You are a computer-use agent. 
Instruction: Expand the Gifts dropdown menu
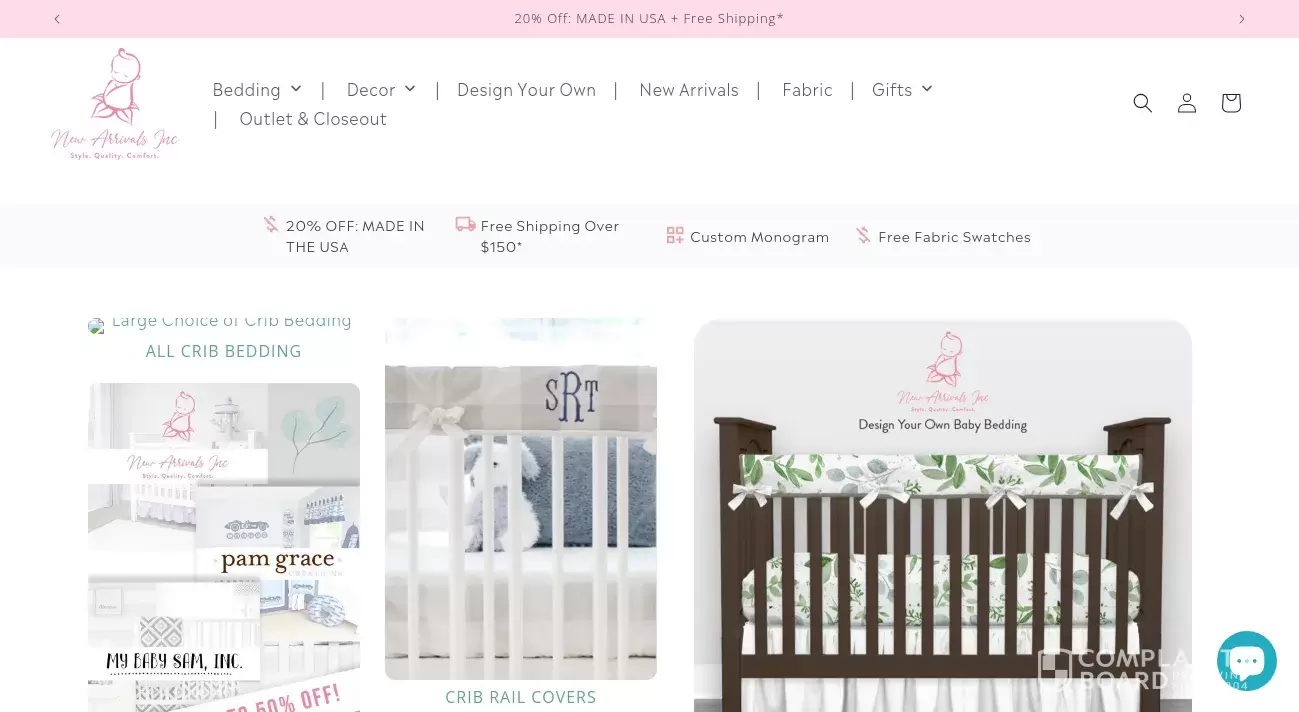click(x=902, y=89)
